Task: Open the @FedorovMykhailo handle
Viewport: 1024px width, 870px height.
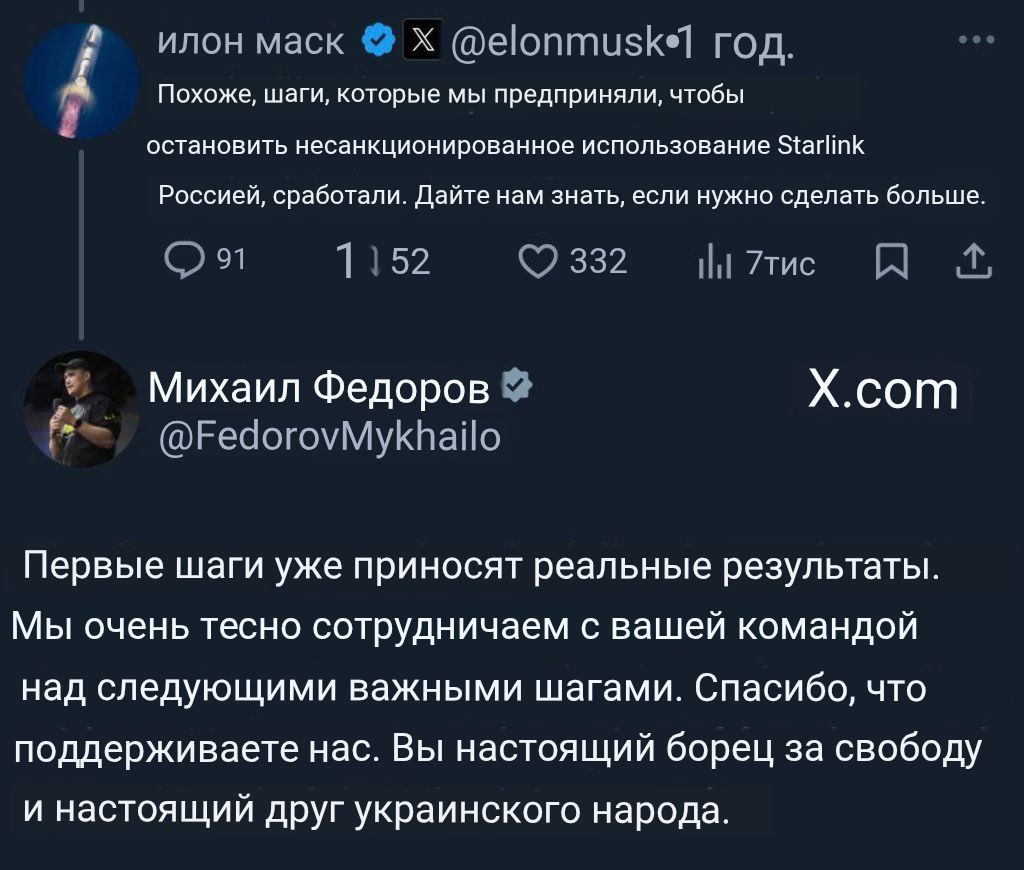Action: pyautogui.click(x=331, y=435)
